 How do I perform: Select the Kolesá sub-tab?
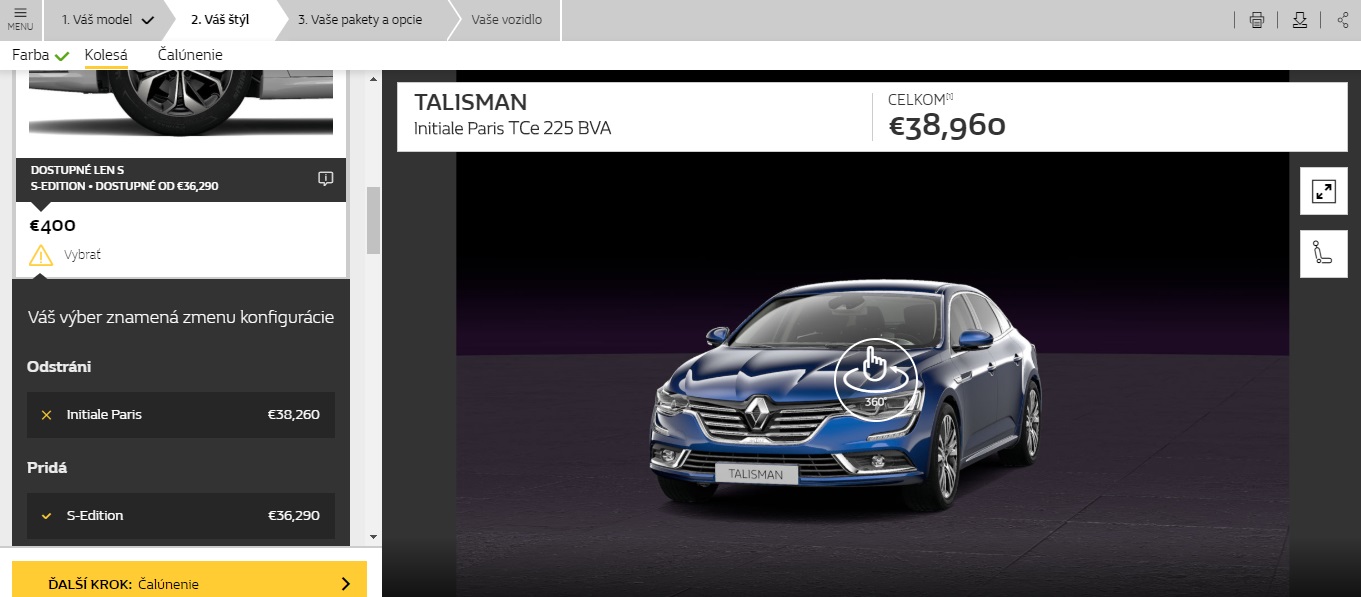(x=106, y=55)
